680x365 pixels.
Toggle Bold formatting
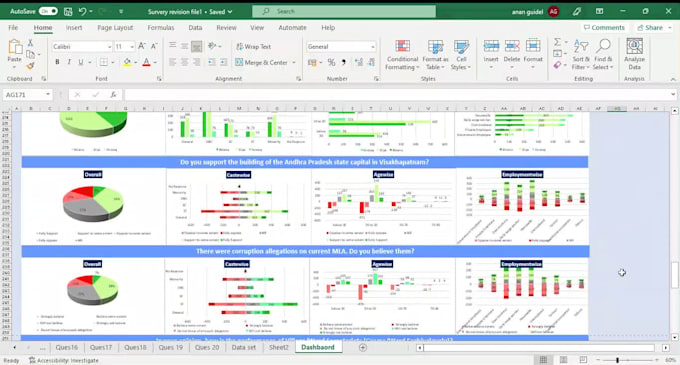[57, 62]
